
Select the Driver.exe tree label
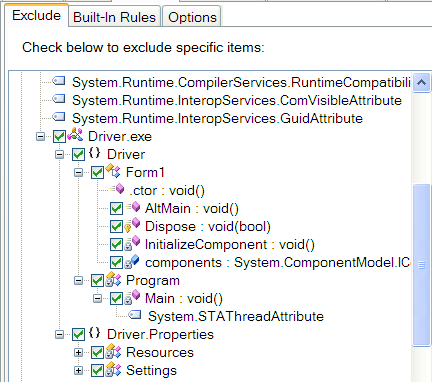tap(120, 136)
